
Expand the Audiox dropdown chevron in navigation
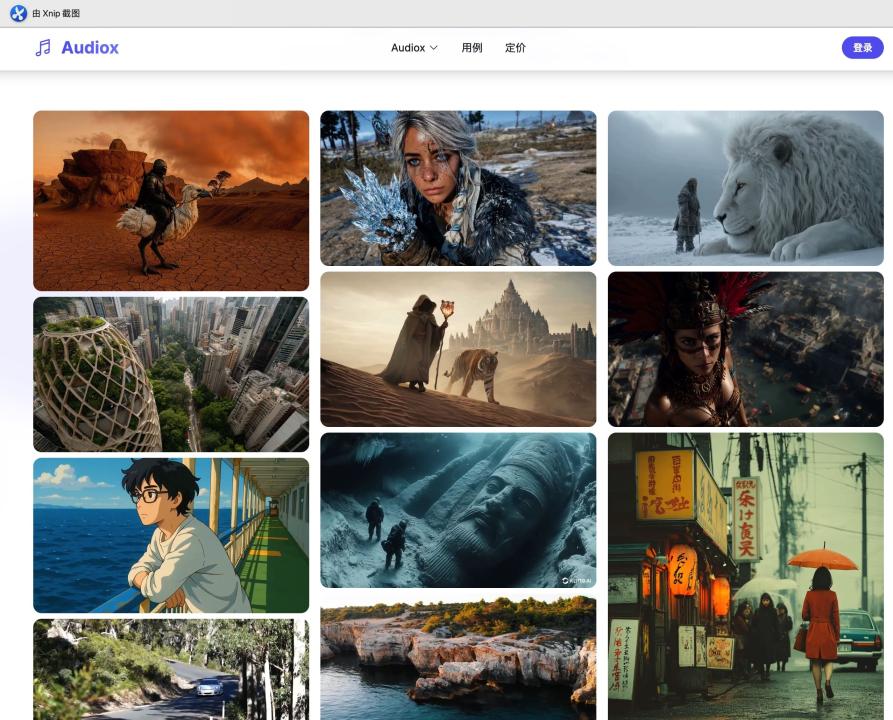434,48
